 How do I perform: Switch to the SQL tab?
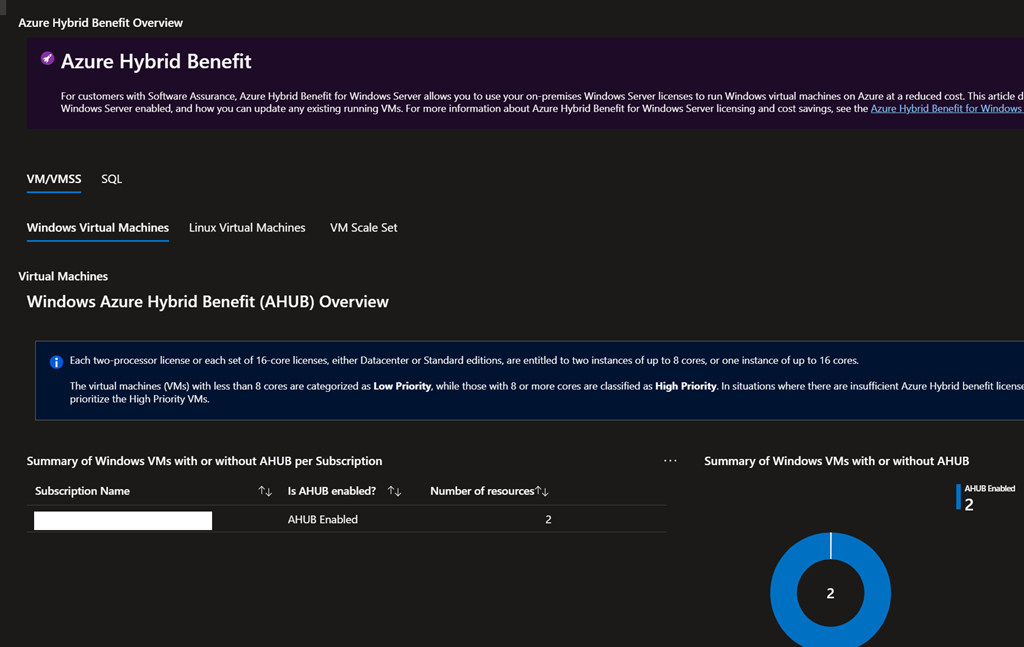112,179
